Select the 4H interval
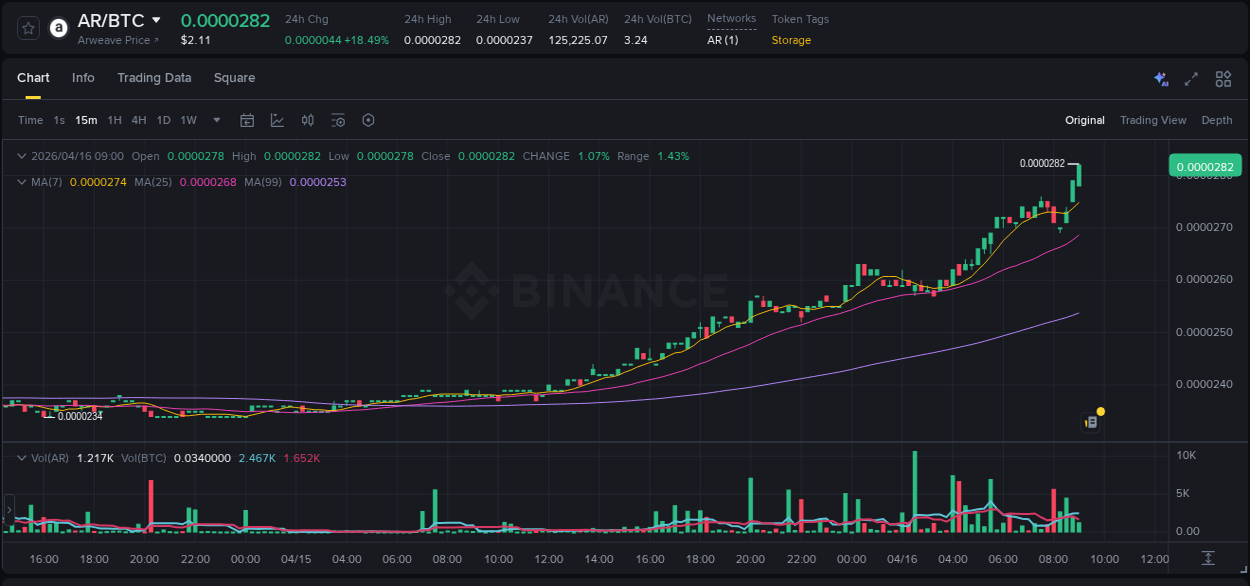The height and width of the screenshot is (586, 1250). (x=138, y=120)
